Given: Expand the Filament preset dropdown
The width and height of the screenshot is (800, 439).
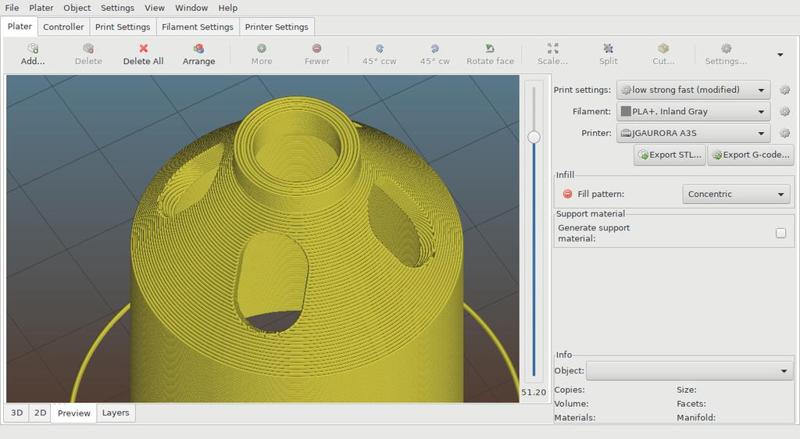Looking at the screenshot, I should [693, 111].
